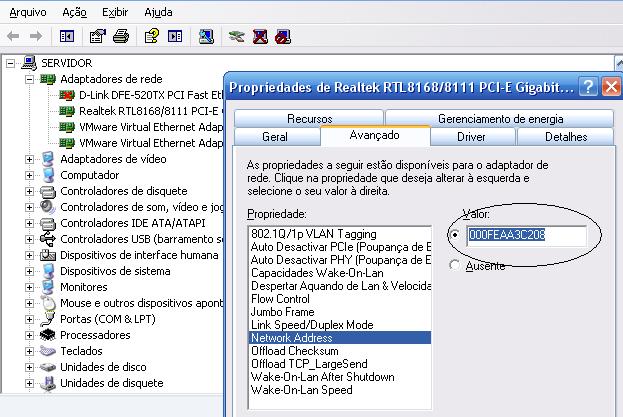Click the Back arrow toolbar icon
The height and width of the screenshot is (417, 623).
[13, 37]
